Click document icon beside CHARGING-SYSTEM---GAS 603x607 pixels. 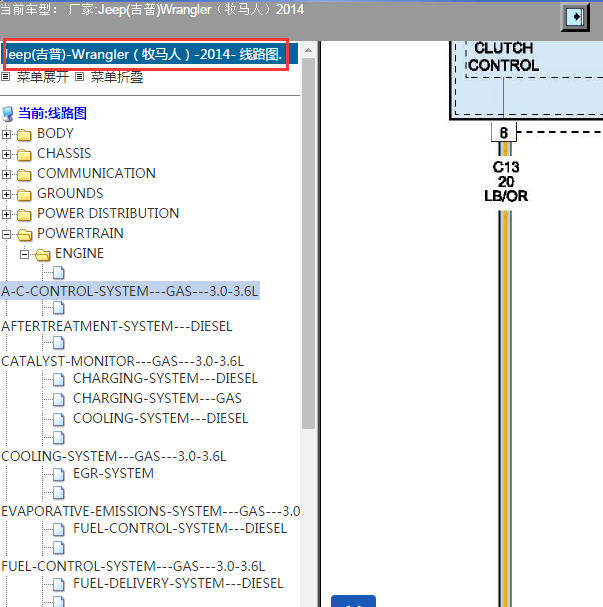coord(58,400)
